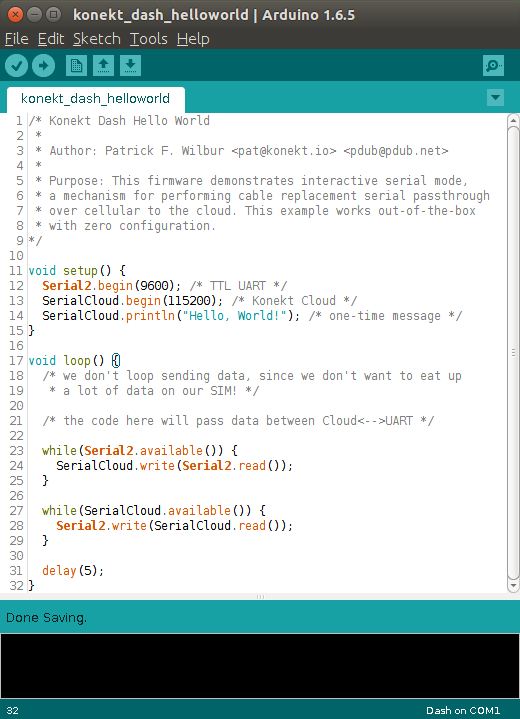Close the Arduino window

[15, 15]
